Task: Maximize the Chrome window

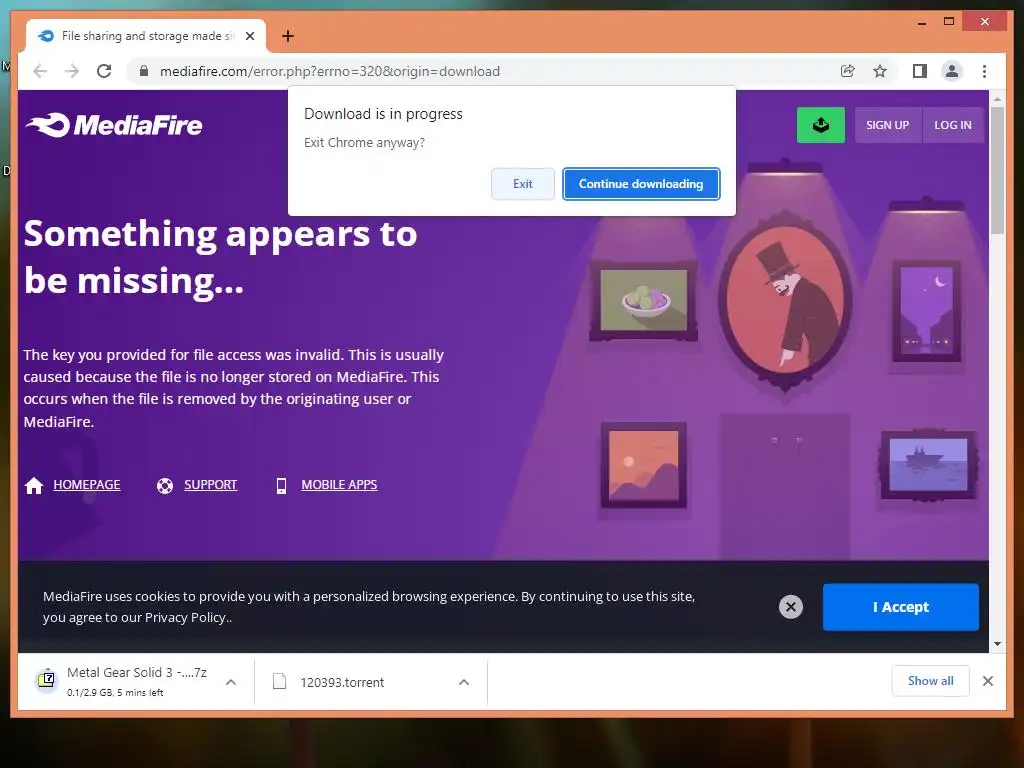Action: point(949,22)
